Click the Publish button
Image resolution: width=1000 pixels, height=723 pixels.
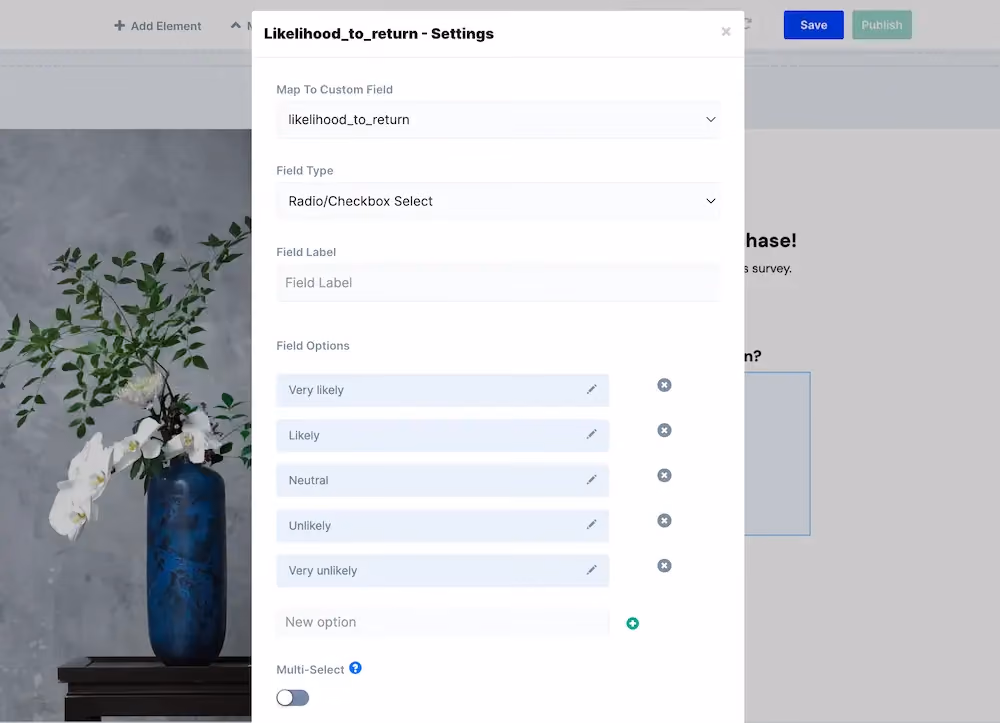882,25
